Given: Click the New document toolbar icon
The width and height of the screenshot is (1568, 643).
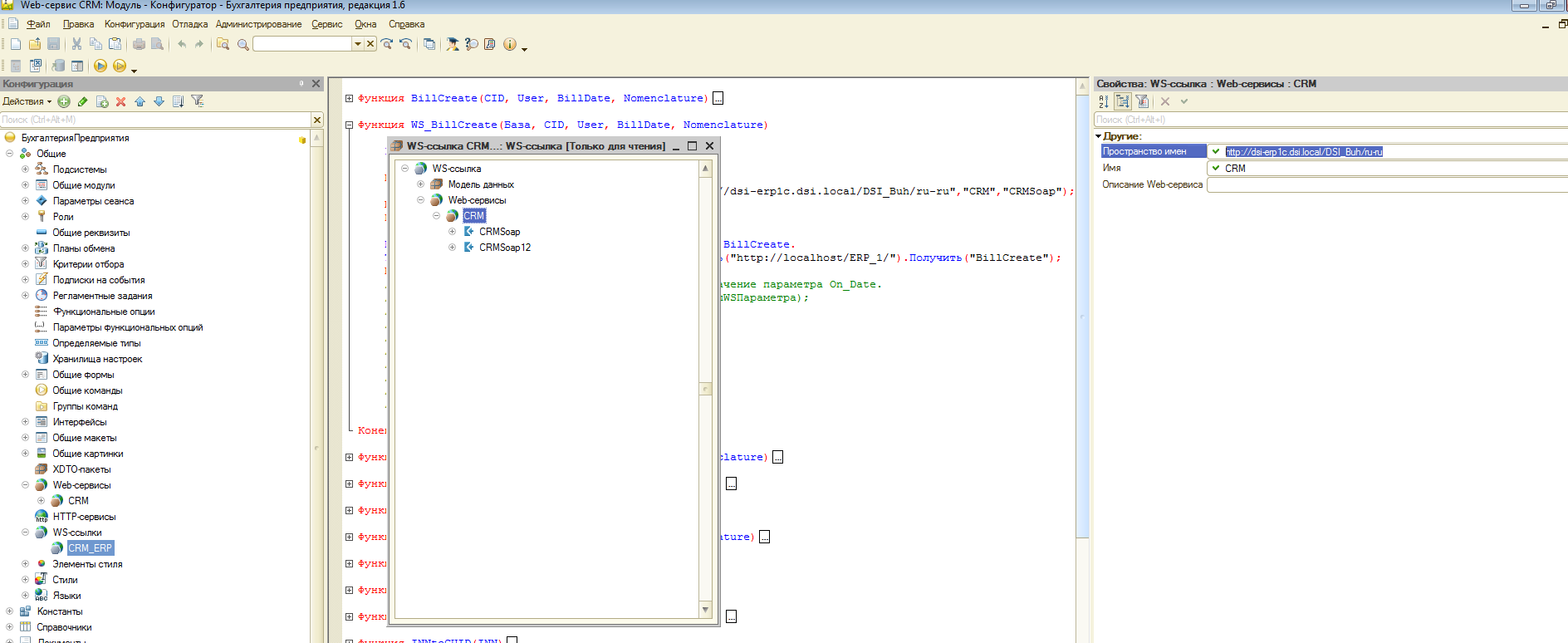Looking at the screenshot, I should (x=16, y=44).
